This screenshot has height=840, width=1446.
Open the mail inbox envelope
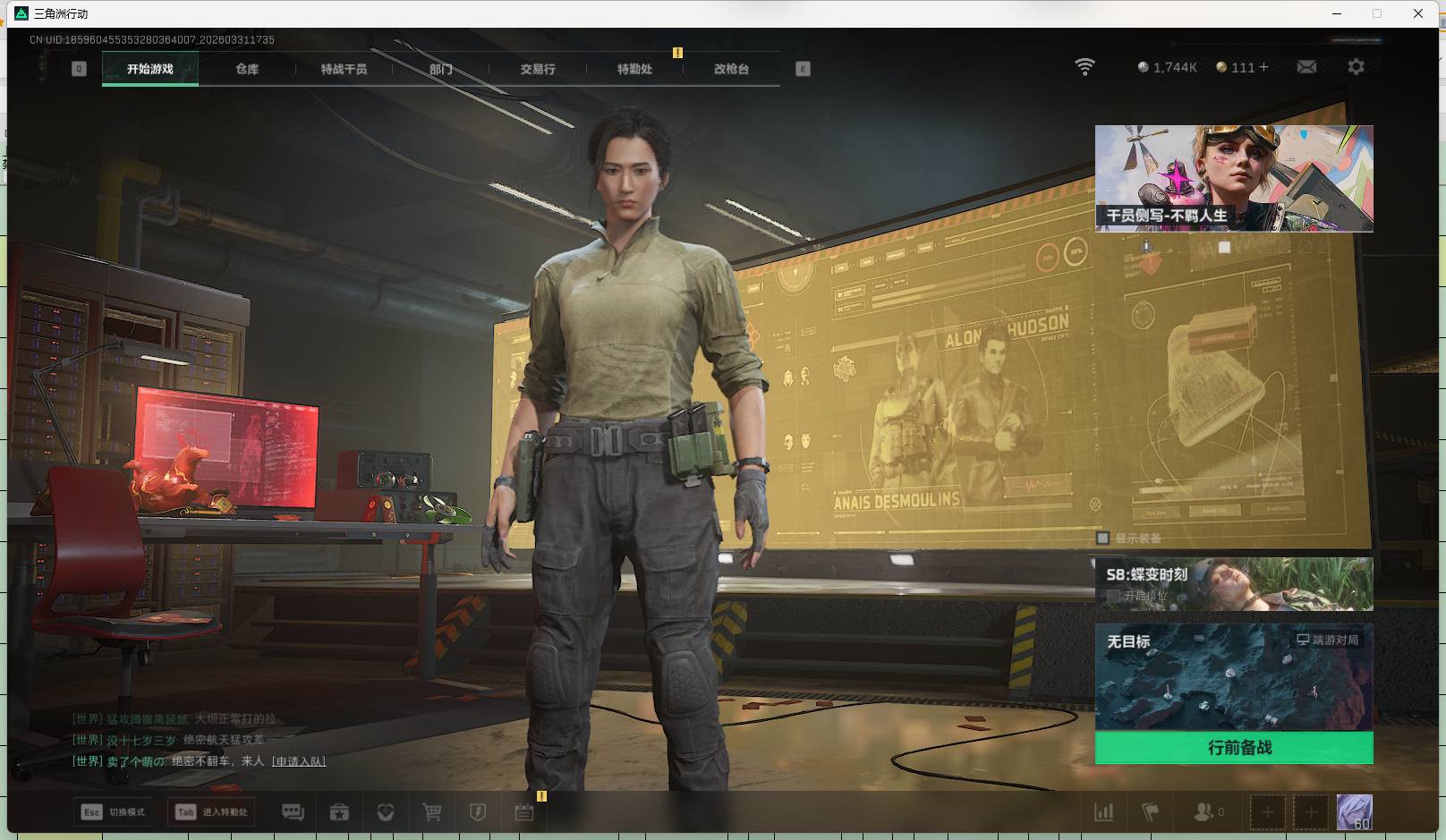pos(1306,67)
